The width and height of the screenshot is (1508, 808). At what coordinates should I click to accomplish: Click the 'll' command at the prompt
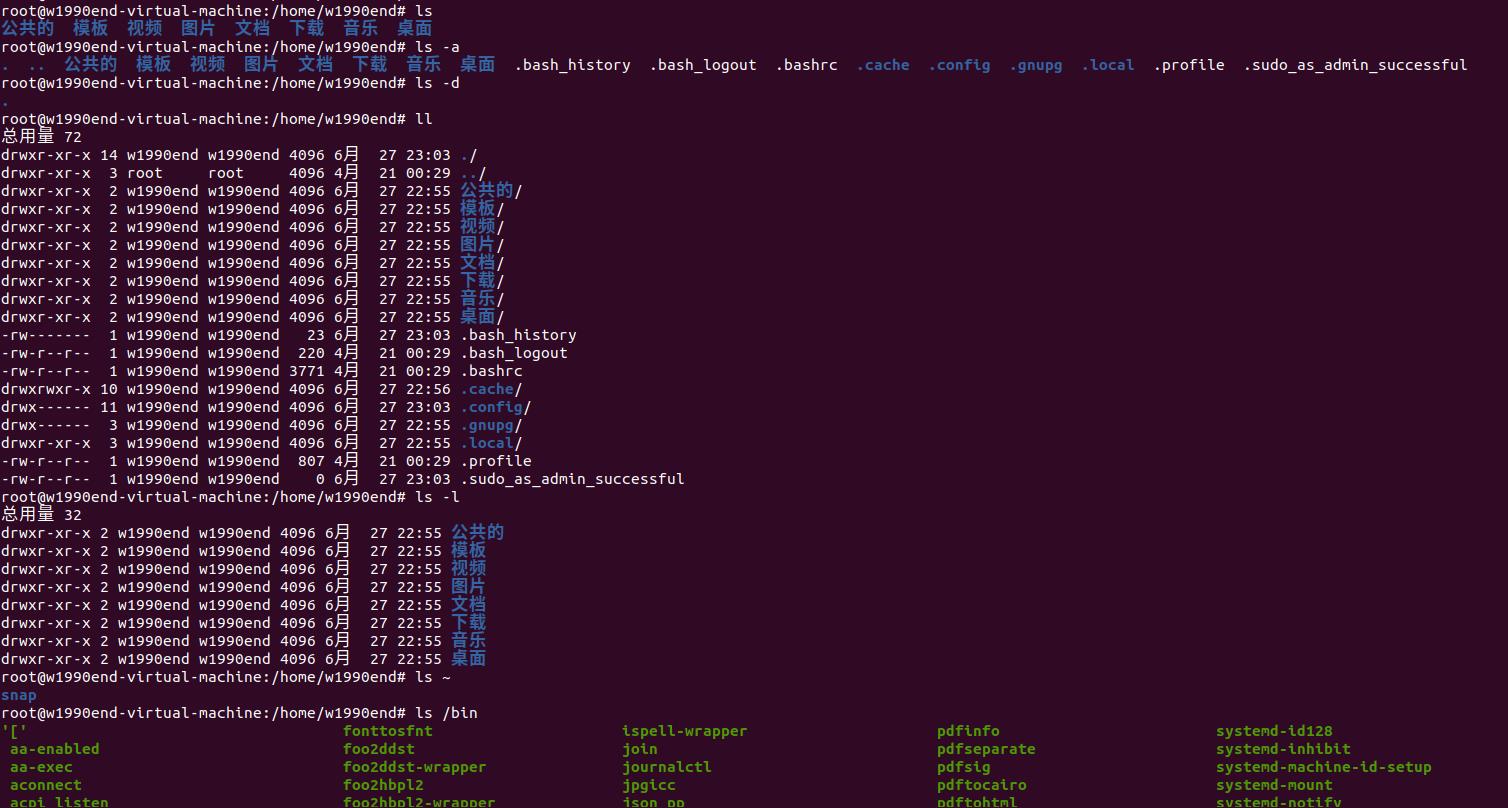point(423,119)
